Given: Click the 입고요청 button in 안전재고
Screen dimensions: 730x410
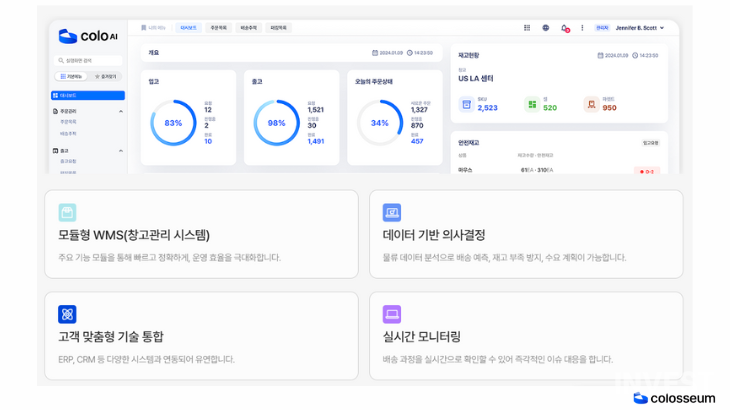Looking at the screenshot, I should tap(649, 143).
